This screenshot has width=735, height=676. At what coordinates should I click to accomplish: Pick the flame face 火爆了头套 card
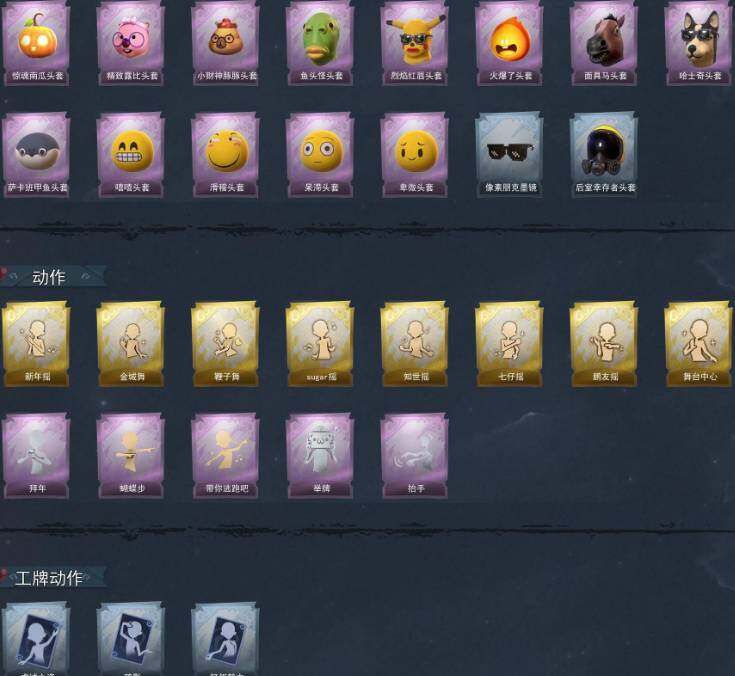point(510,43)
